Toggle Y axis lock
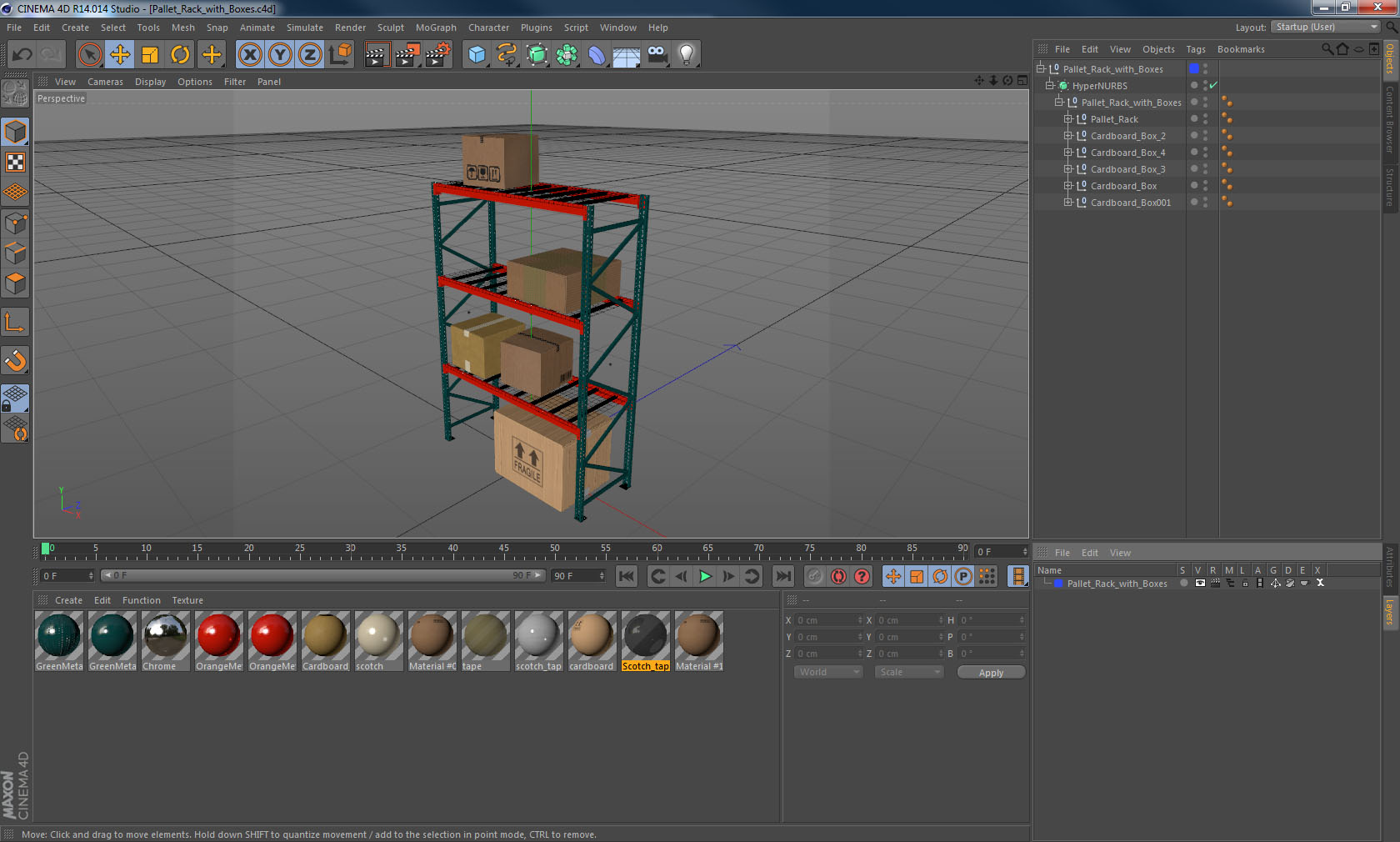 tap(280, 55)
